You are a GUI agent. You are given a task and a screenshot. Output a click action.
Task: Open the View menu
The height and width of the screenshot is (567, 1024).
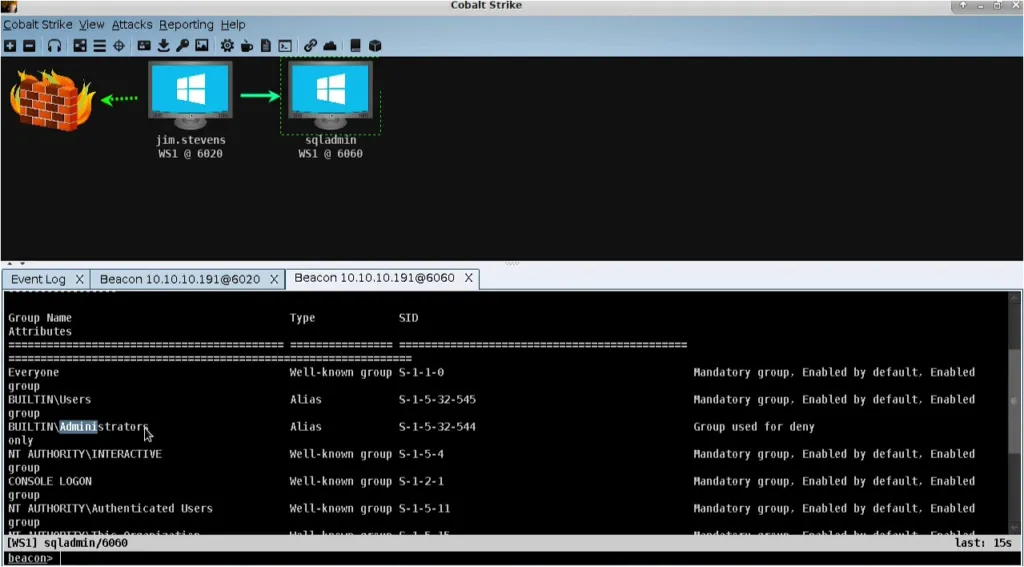pos(91,25)
